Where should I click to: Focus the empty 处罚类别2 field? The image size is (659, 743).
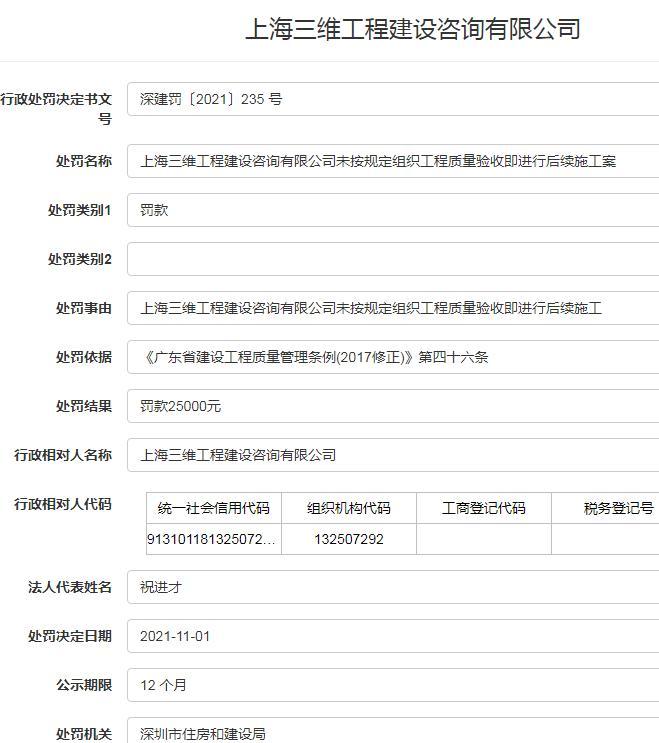point(393,259)
